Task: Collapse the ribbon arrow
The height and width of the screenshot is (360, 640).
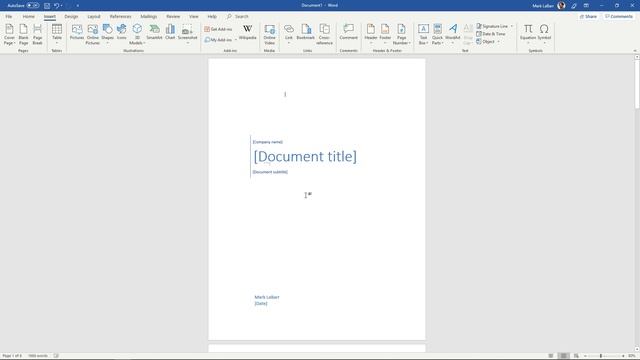Action: click(635, 51)
